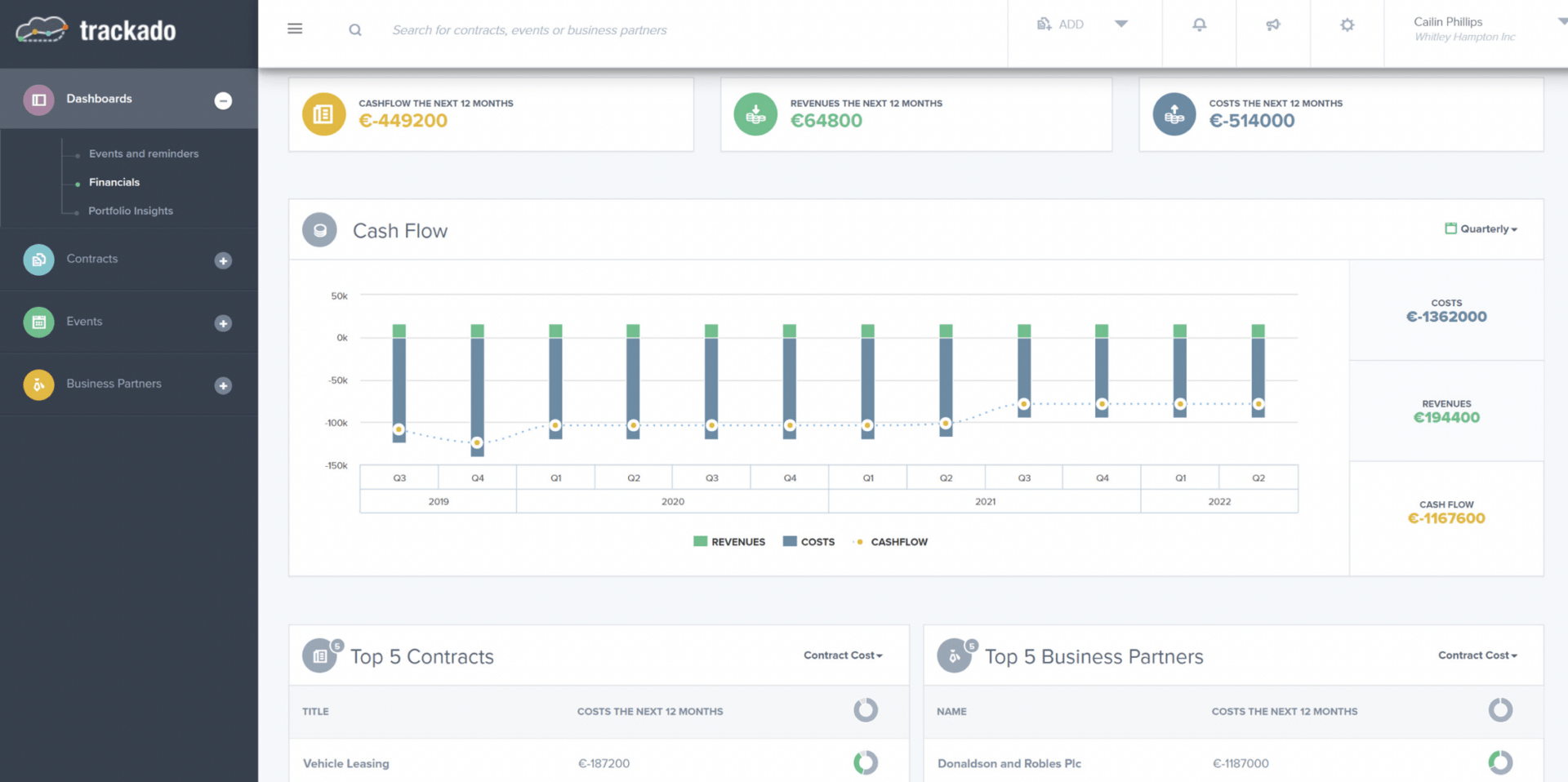Click the Cash Flow panel icon
The height and width of the screenshot is (782, 1568).
click(x=318, y=229)
